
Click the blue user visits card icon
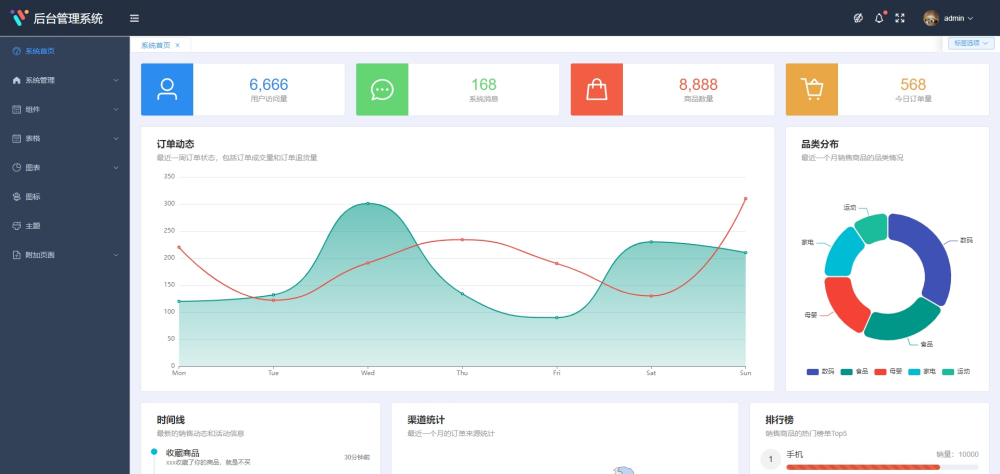pyautogui.click(x=167, y=90)
